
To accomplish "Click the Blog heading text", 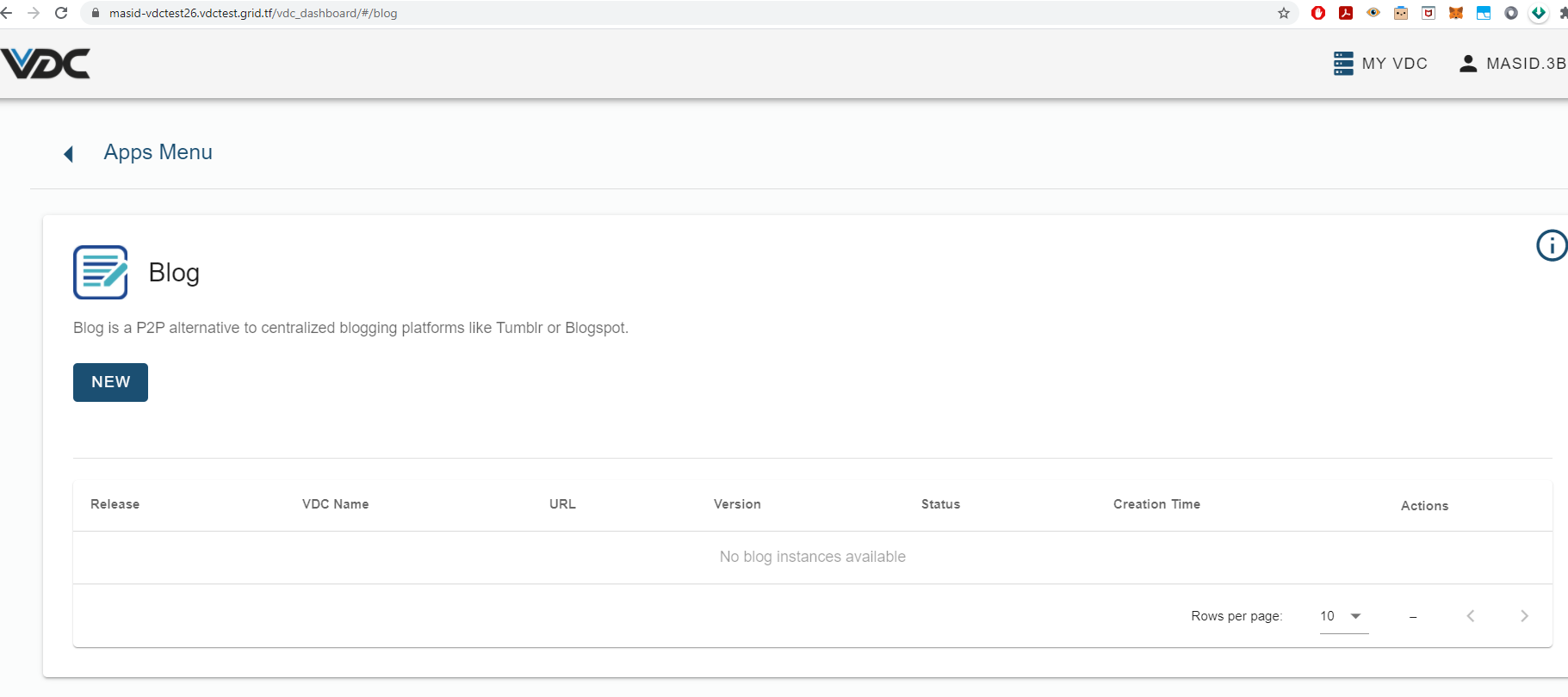I will tap(174, 273).
